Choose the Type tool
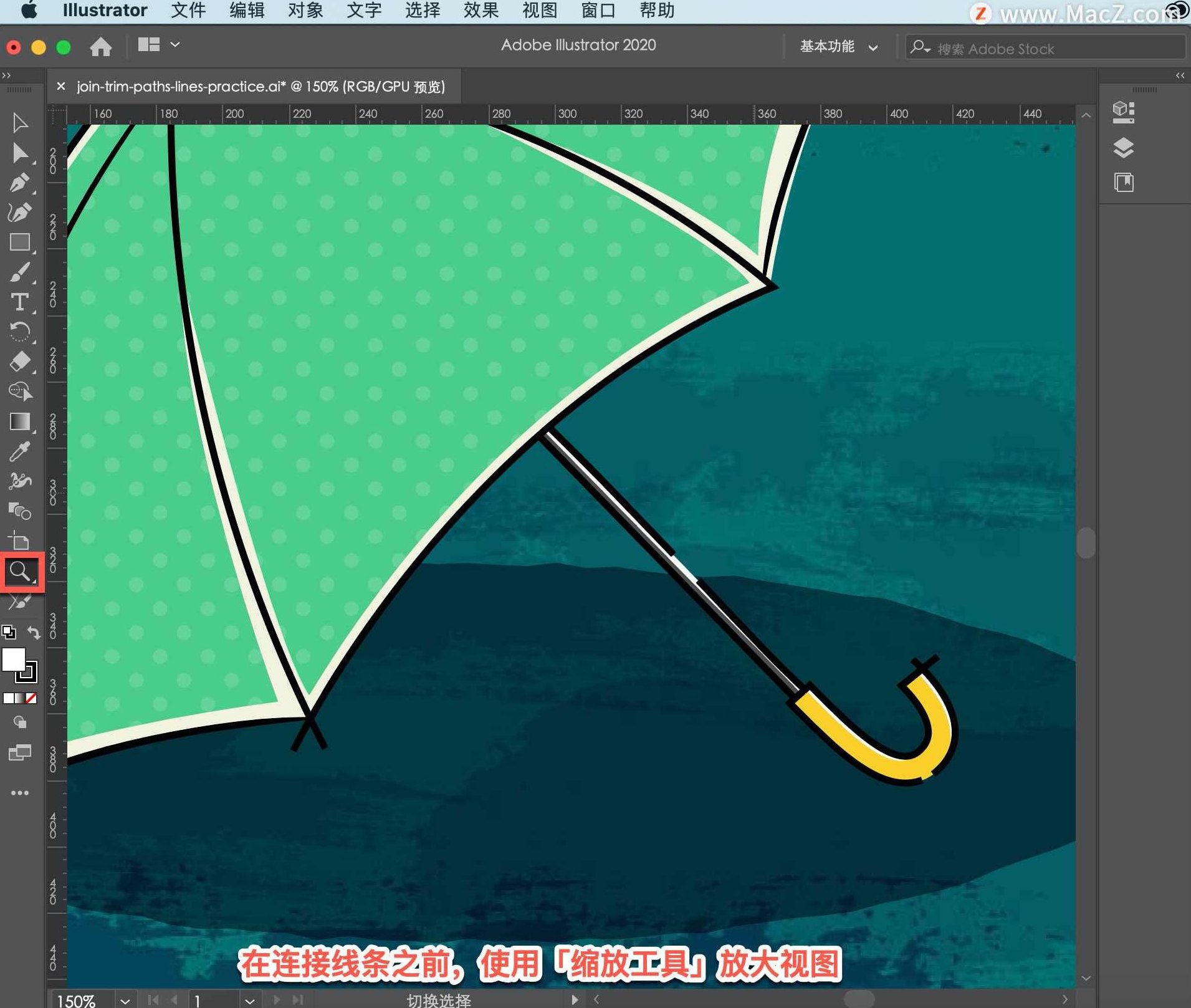 [19, 302]
